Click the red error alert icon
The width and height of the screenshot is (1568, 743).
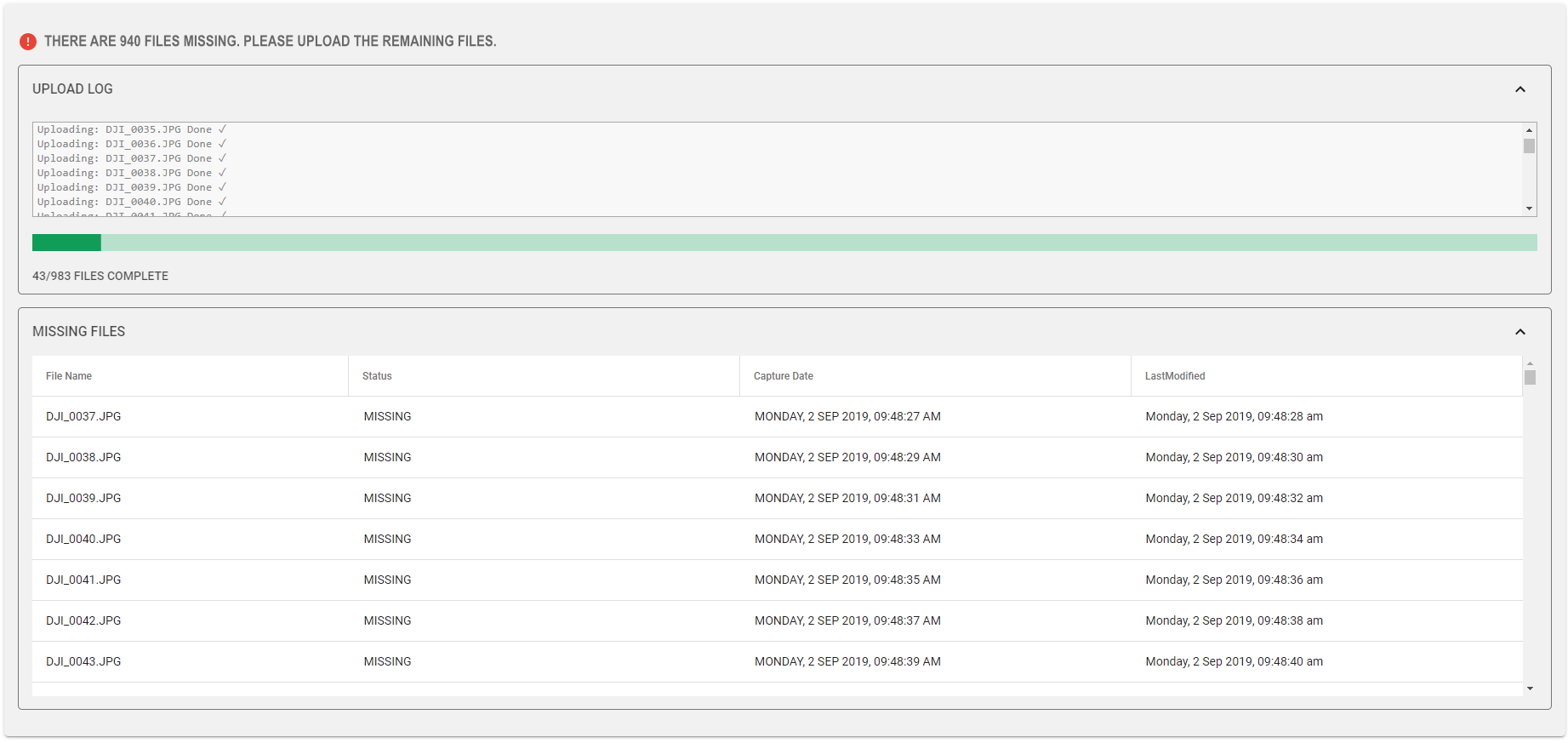pyautogui.click(x=28, y=41)
